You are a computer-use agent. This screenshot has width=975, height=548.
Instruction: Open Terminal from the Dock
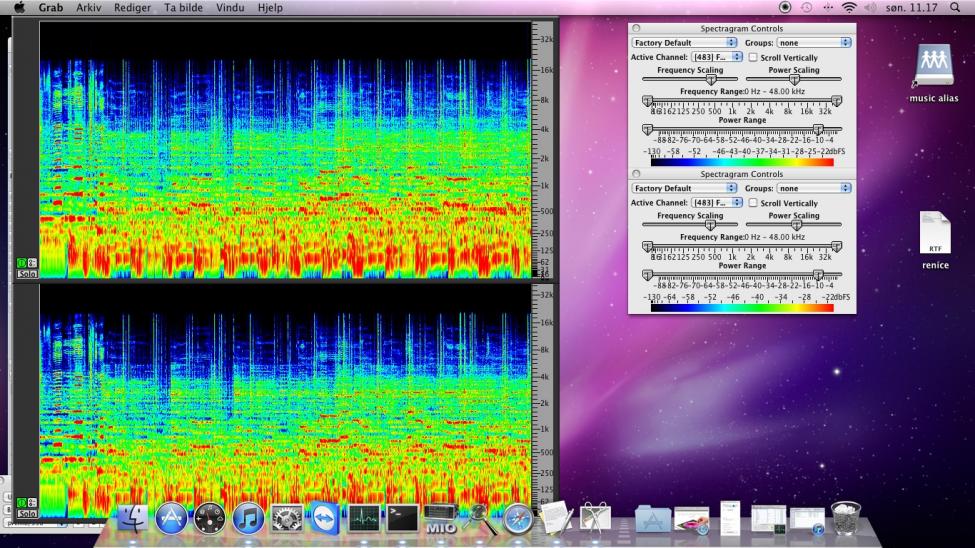pyautogui.click(x=402, y=518)
